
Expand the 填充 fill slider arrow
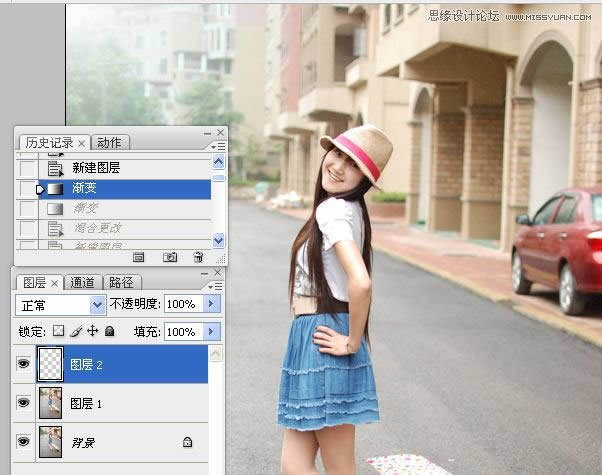(212, 331)
